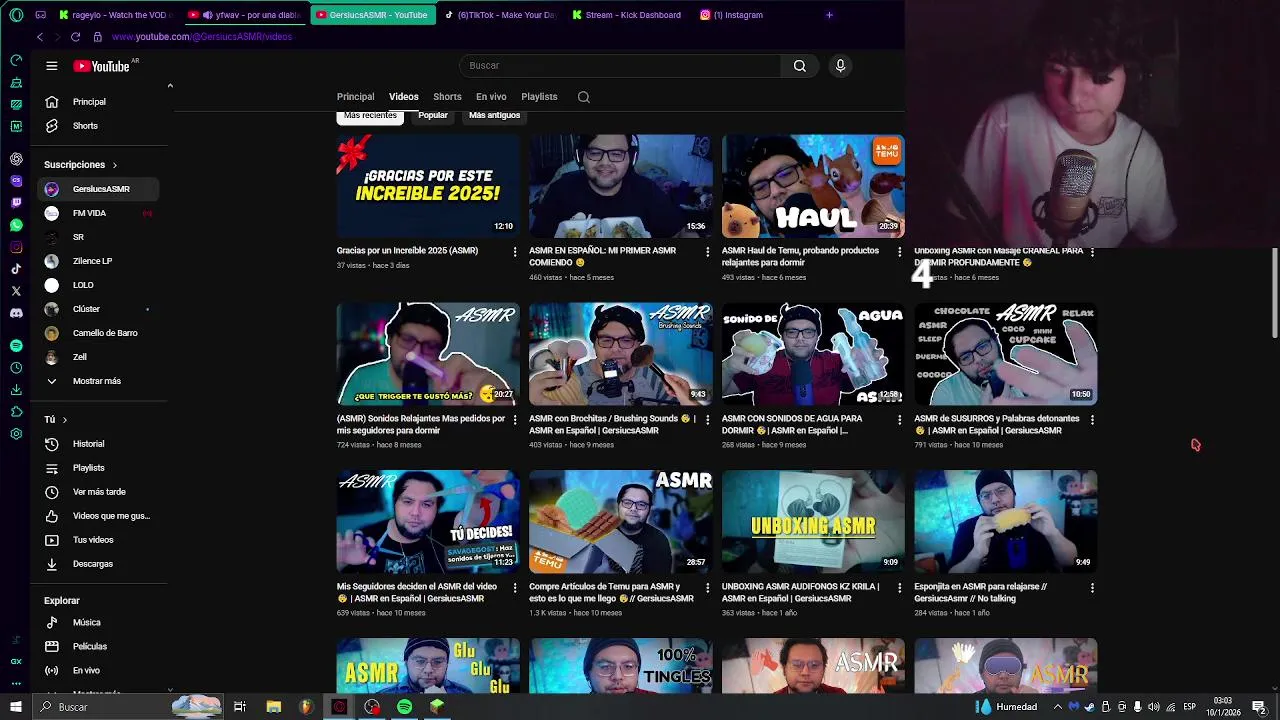Show hidden system tray icons

(x=1057, y=707)
